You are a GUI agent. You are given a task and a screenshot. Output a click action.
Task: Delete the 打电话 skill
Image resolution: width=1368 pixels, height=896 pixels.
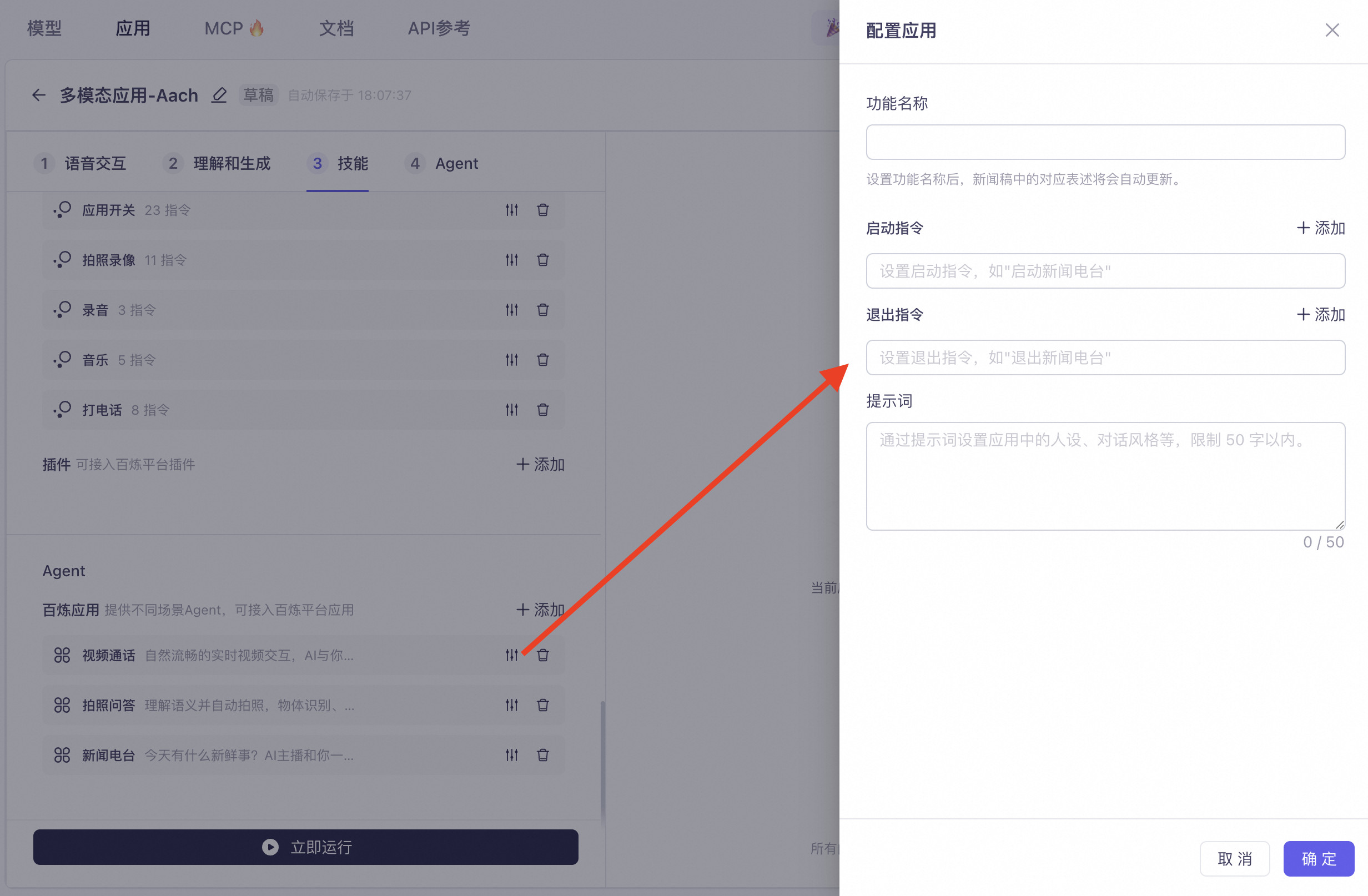[542, 410]
